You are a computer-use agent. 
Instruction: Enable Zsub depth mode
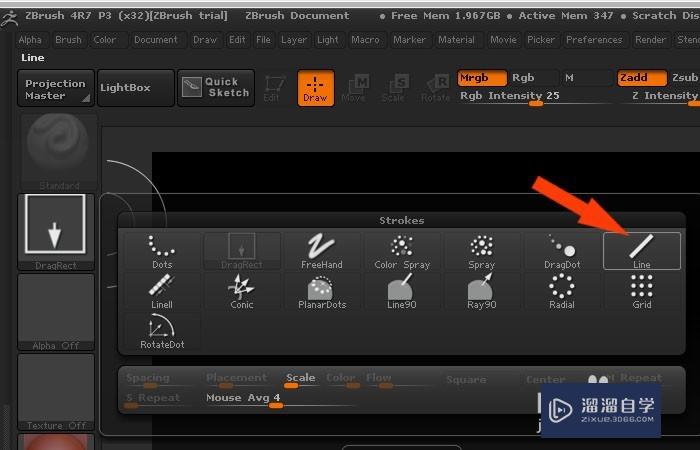pos(684,78)
